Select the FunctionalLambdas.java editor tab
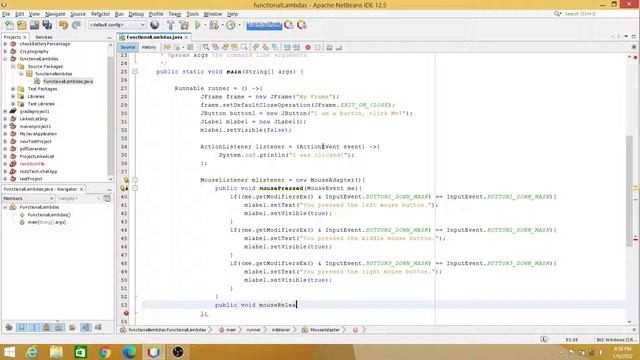Image resolution: width=640 pixels, height=360 pixels. pyautogui.click(x=154, y=37)
